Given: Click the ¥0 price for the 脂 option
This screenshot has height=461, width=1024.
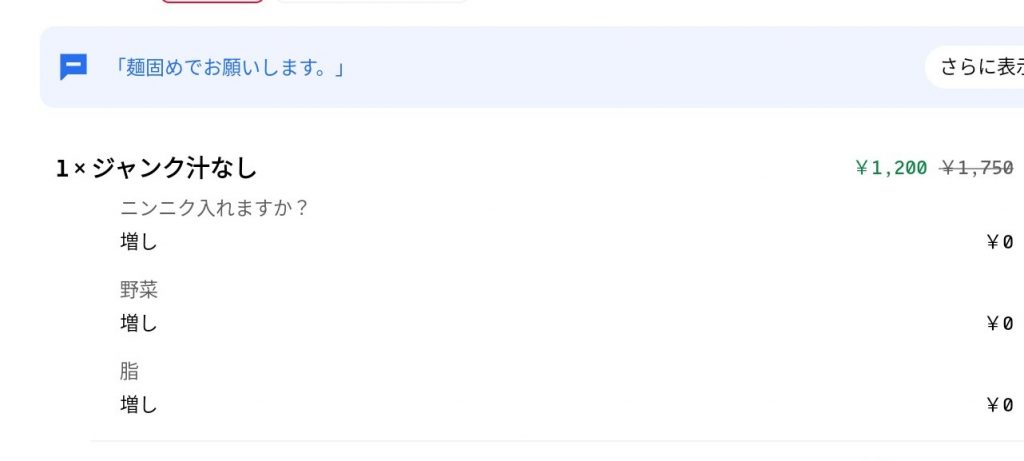Looking at the screenshot, I should click(x=1000, y=405).
